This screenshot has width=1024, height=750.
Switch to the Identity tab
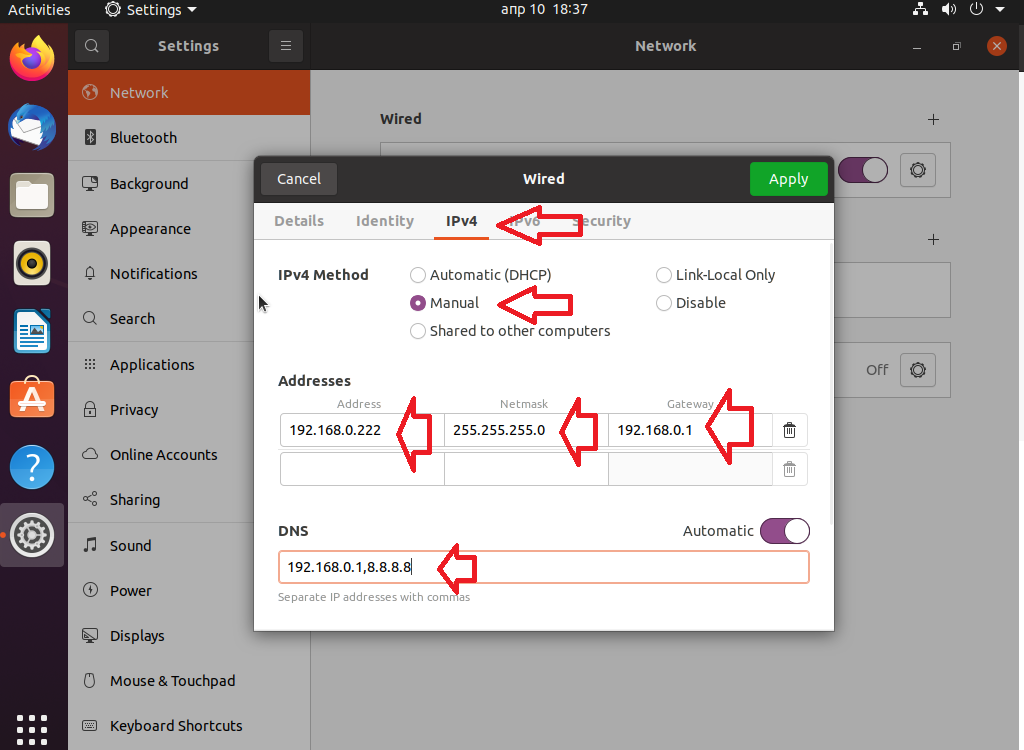click(385, 221)
